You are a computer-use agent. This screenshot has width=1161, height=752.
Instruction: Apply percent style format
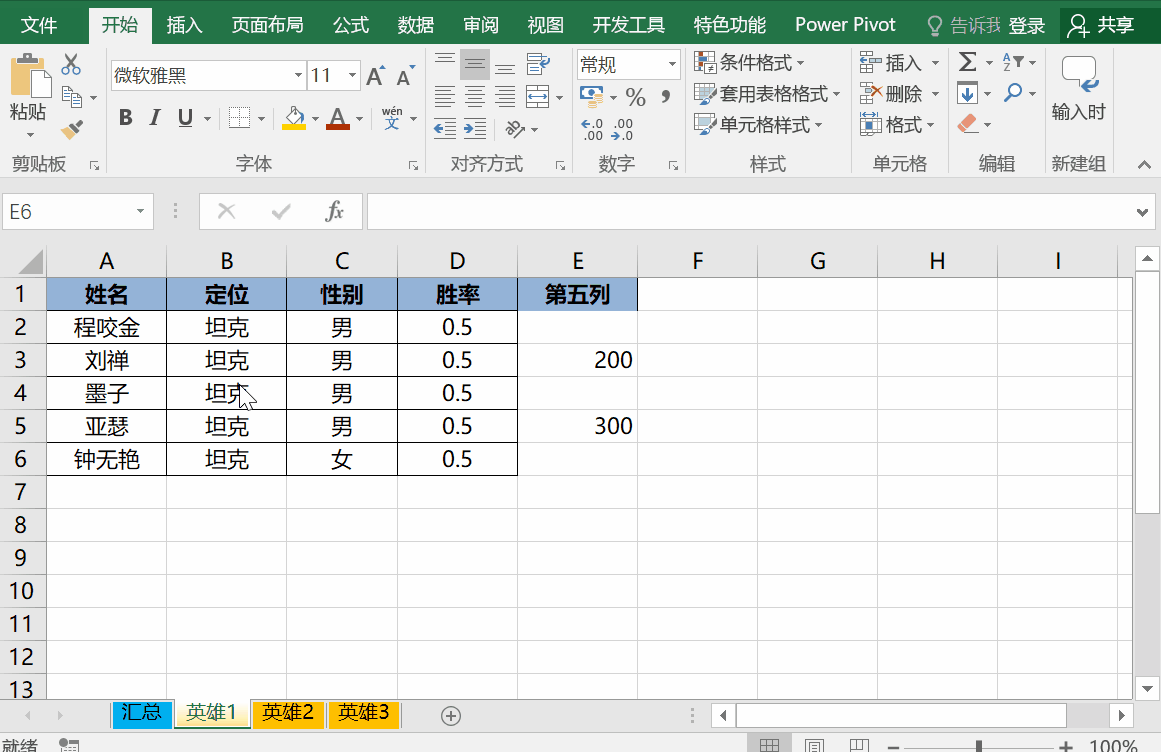(635, 97)
